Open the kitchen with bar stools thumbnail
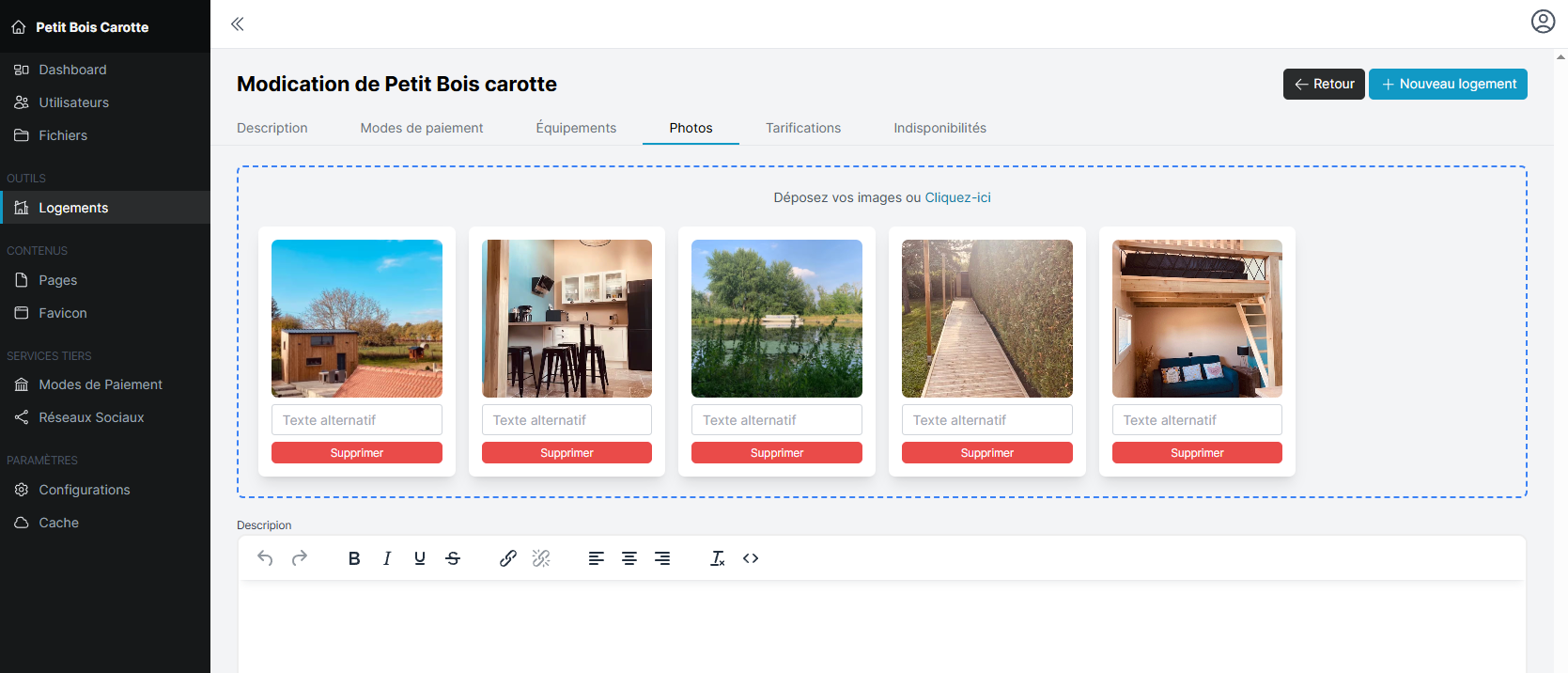Viewport: 1568px width, 673px height. tap(567, 319)
